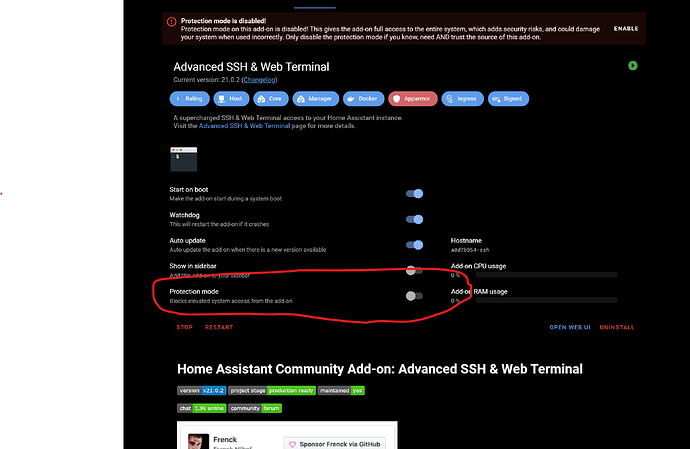
Task: Click the maintained yes badge
Action: click(x=341, y=390)
